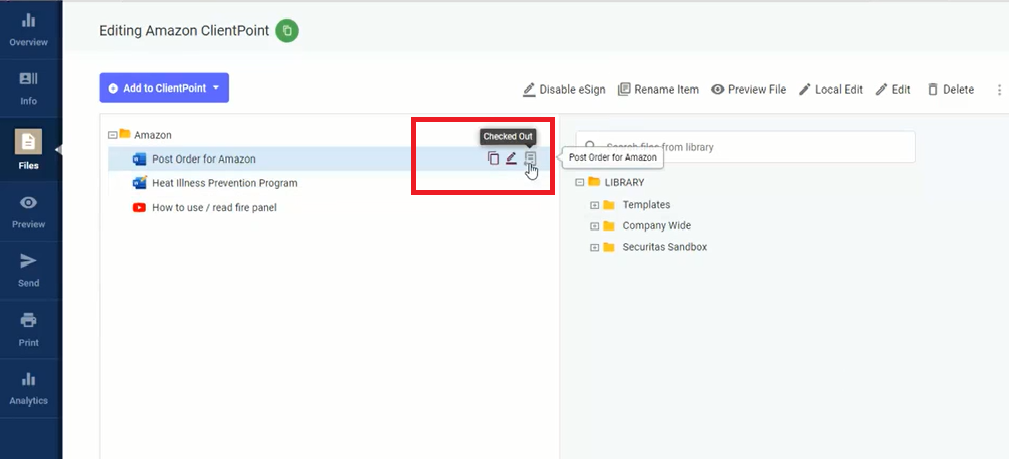Open the more options vertical dots menu
1009x460 pixels.
coord(999,90)
